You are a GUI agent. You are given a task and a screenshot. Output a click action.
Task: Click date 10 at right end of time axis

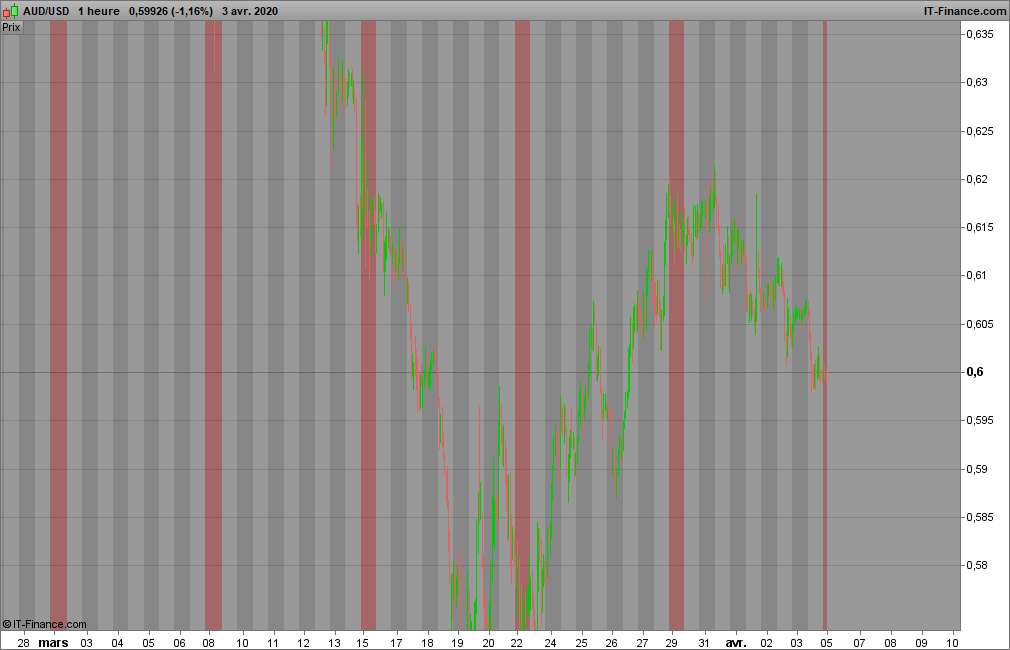[x=952, y=642]
